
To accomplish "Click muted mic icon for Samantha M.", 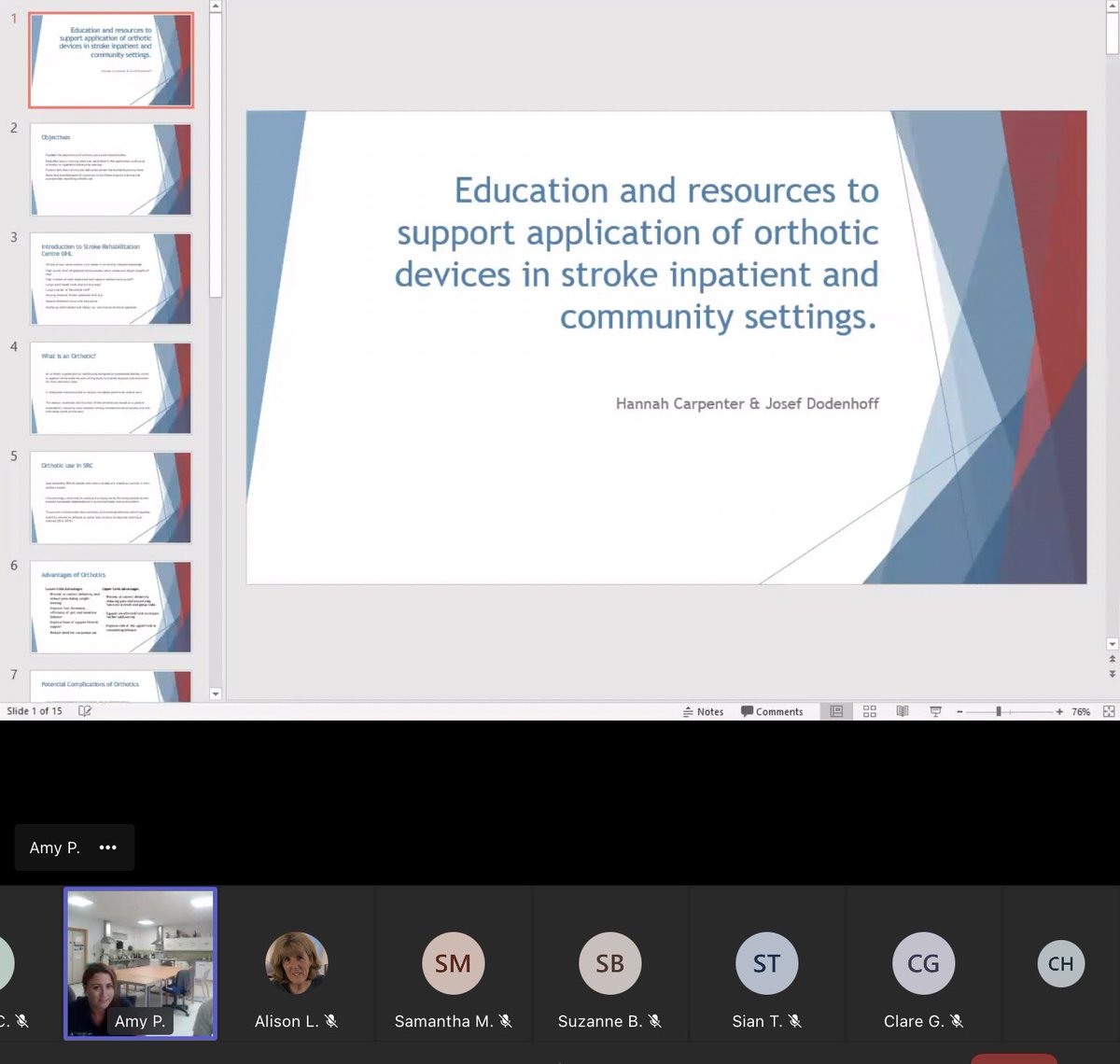I will coord(506,1021).
